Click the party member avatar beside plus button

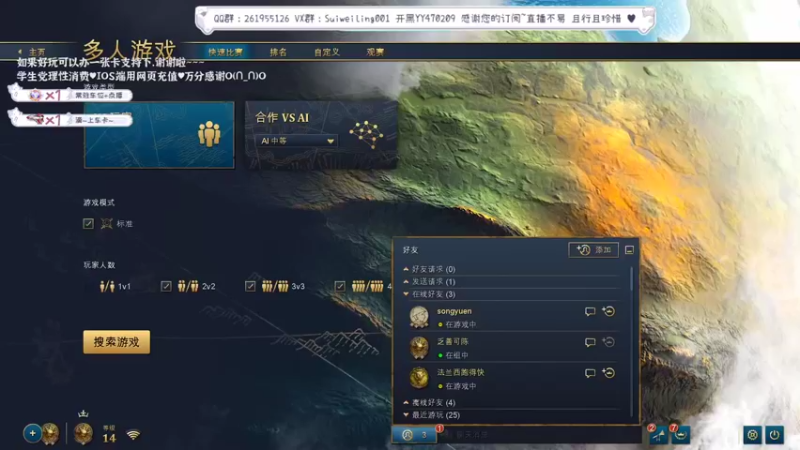[51, 434]
